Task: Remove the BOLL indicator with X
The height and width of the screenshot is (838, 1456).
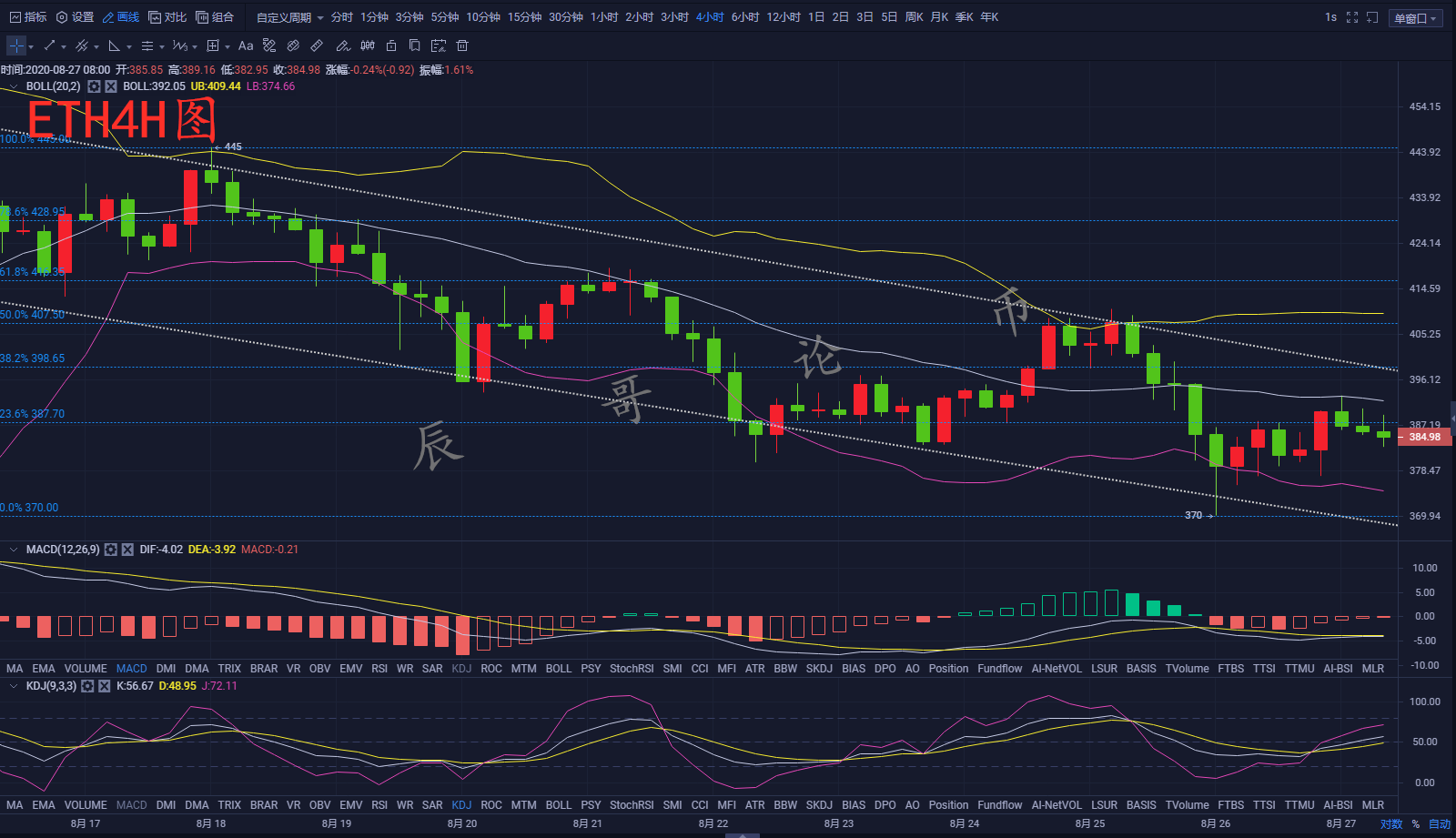Action: 111,86
